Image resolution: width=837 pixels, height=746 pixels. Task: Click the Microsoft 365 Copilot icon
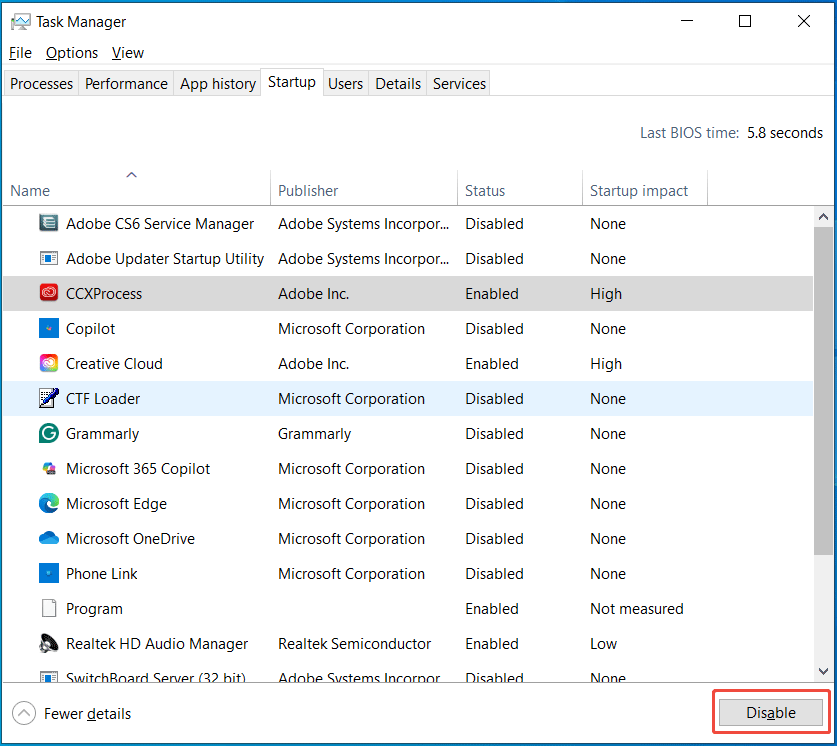pyautogui.click(x=49, y=469)
